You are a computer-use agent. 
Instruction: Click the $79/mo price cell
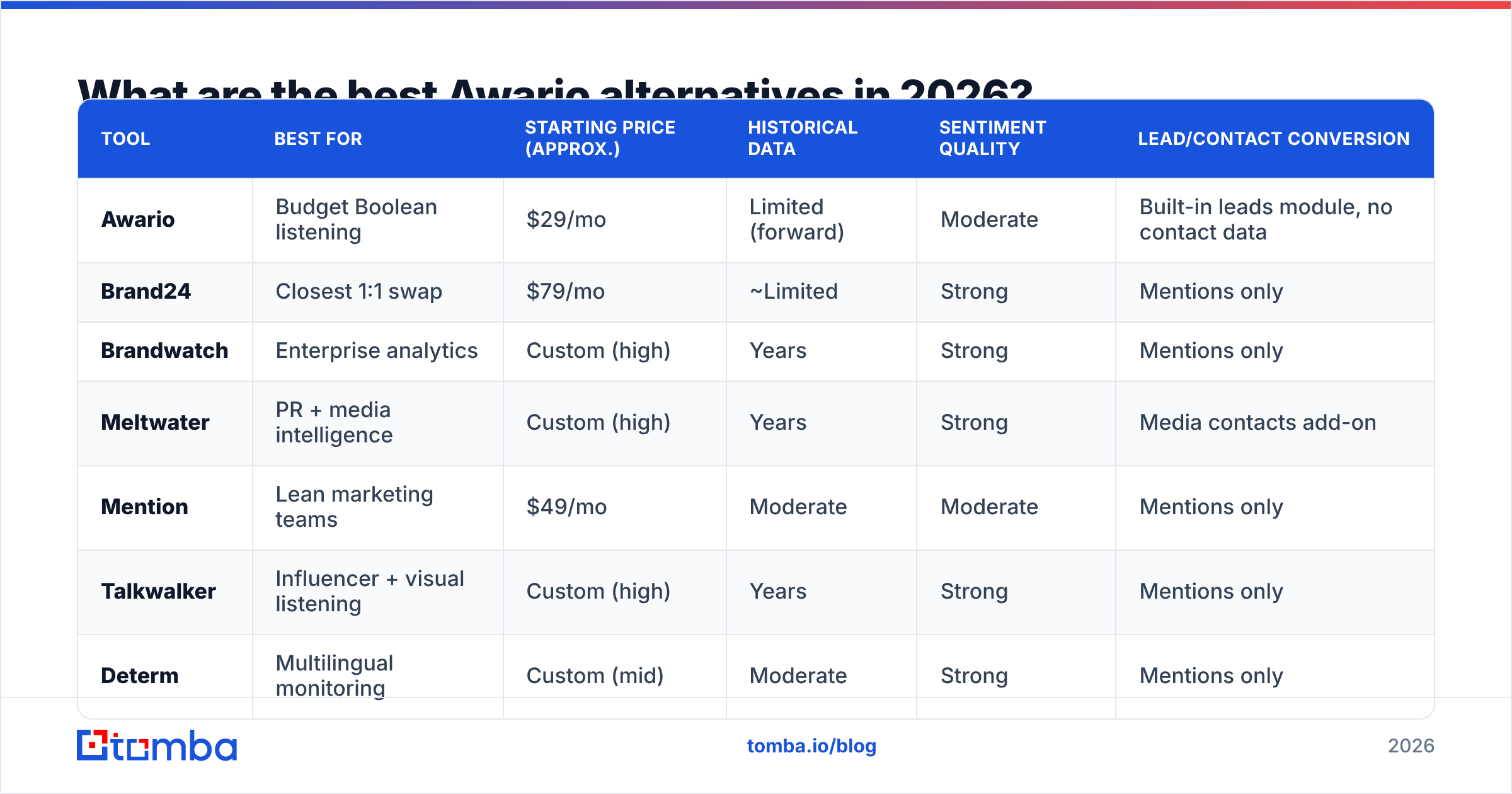[615, 292]
